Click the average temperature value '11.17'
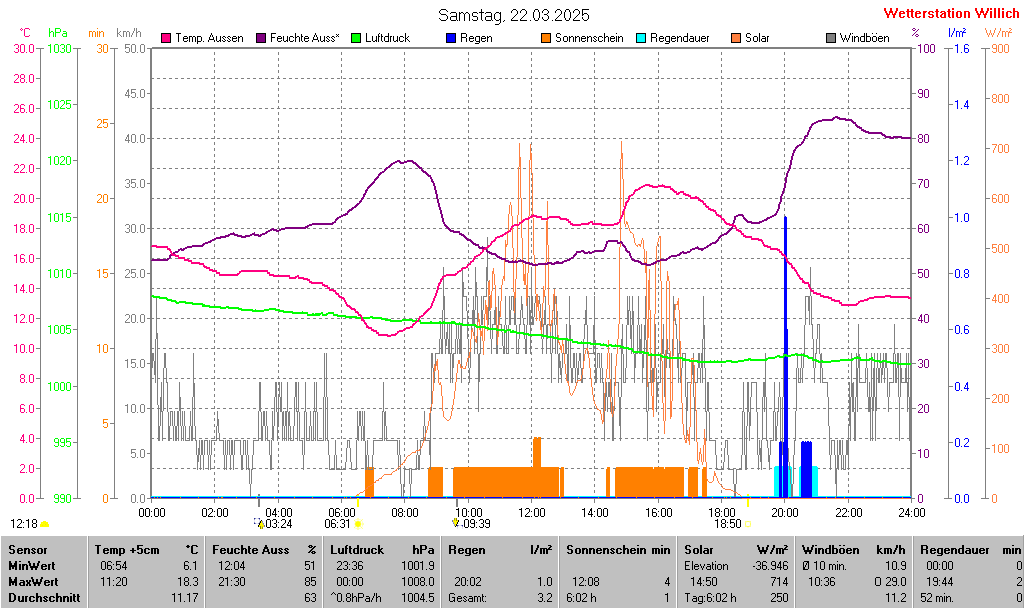This screenshot has height=608, width=1024. click(x=185, y=597)
